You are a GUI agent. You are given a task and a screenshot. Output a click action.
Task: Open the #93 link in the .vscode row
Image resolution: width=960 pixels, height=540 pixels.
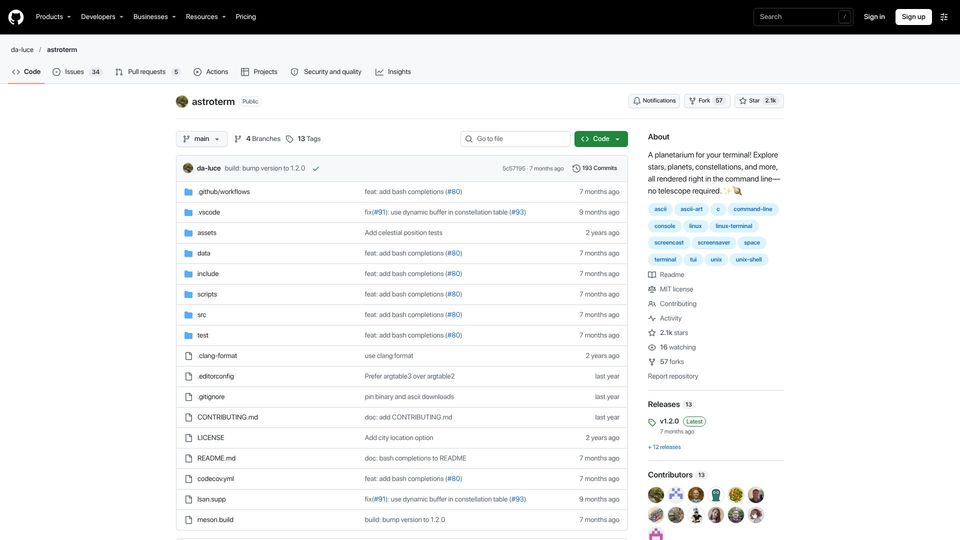(x=517, y=212)
